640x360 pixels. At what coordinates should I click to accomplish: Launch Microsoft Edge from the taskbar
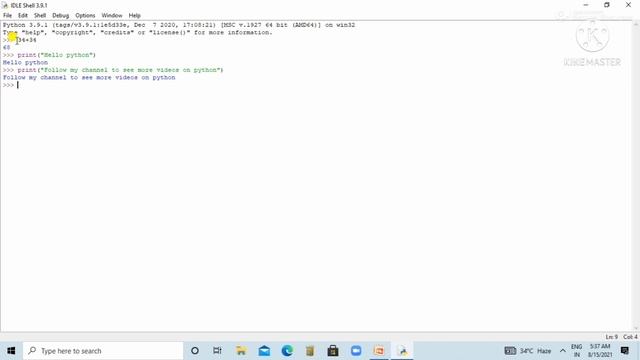pos(287,351)
